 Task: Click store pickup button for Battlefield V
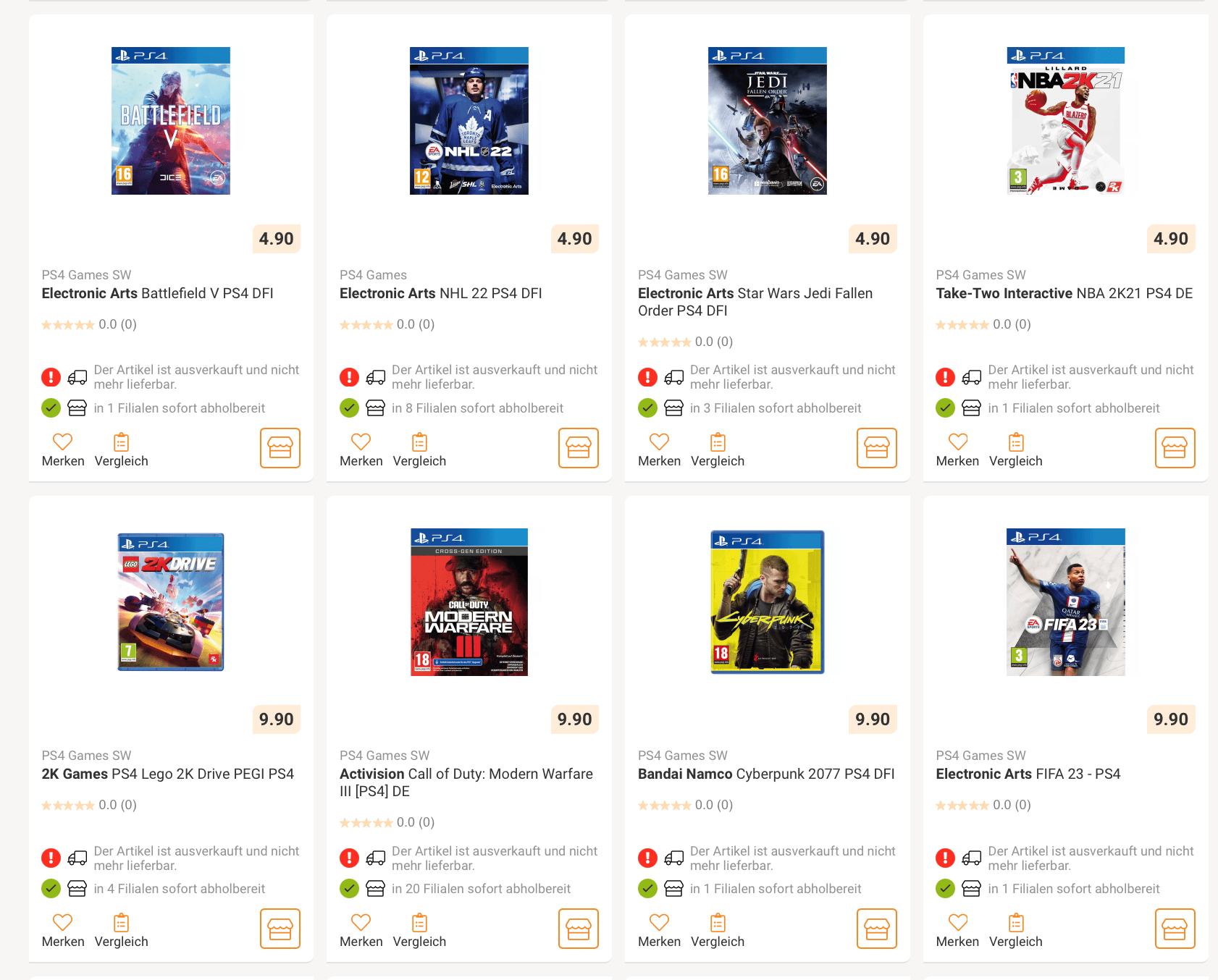pyautogui.click(x=280, y=448)
